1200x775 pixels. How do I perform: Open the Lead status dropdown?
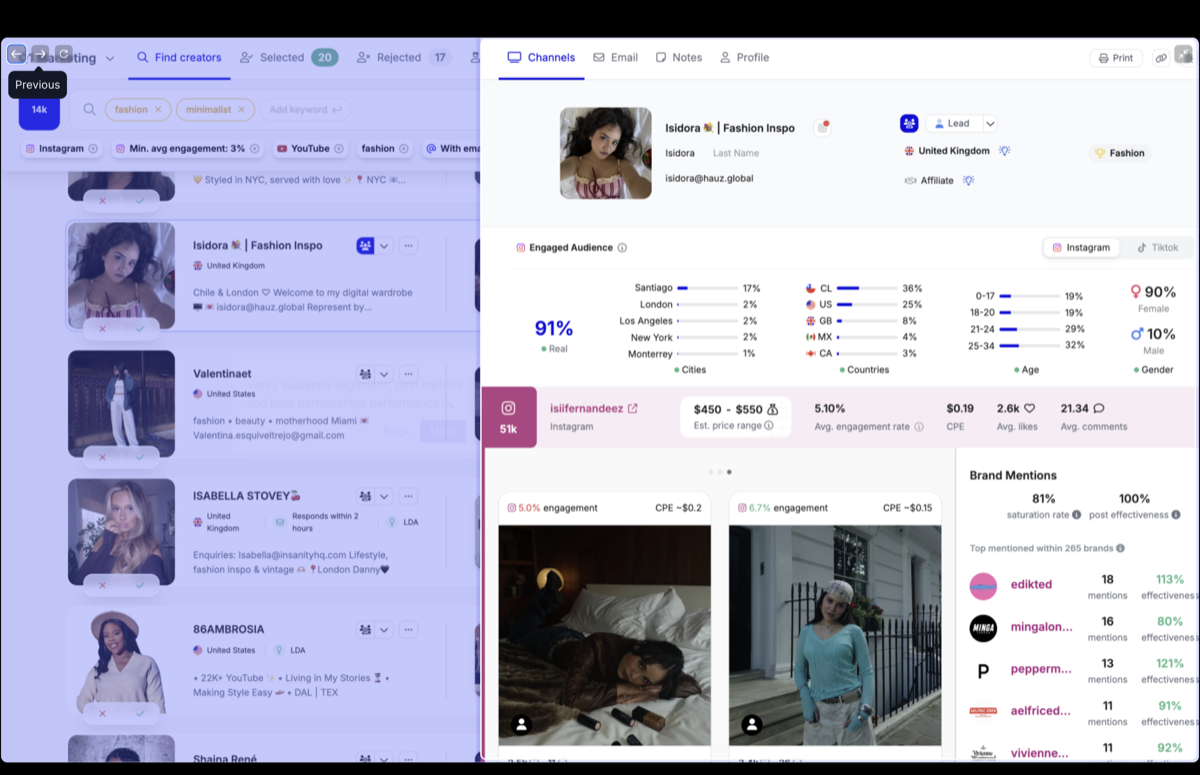point(989,123)
